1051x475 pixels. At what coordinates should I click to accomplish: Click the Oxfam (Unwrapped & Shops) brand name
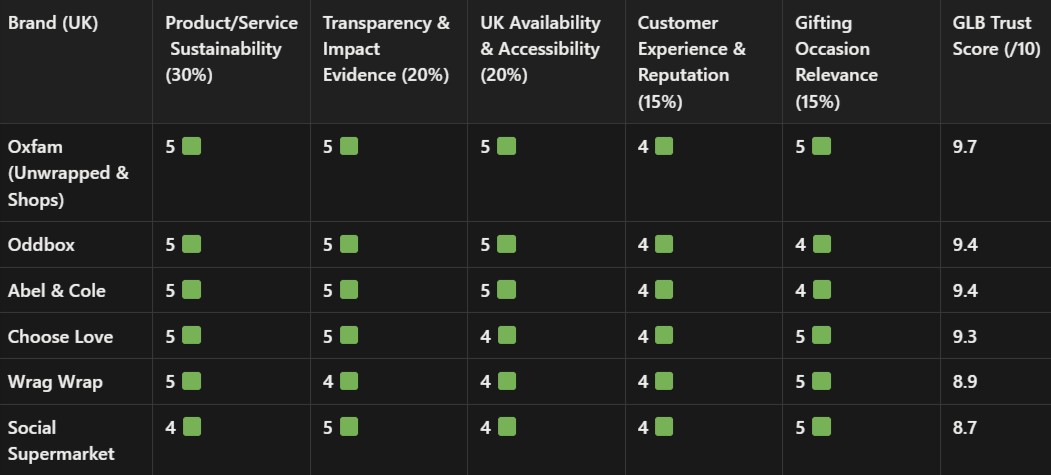(68, 173)
